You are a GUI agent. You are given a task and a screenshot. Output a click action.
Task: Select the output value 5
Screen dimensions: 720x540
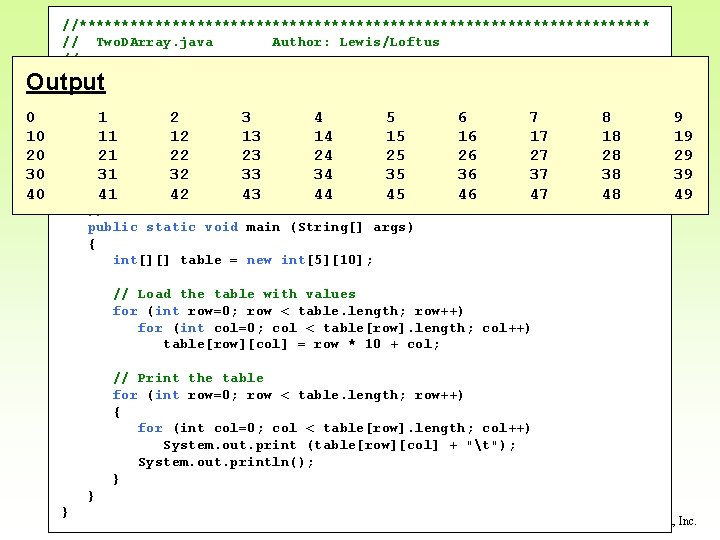[x=391, y=117]
